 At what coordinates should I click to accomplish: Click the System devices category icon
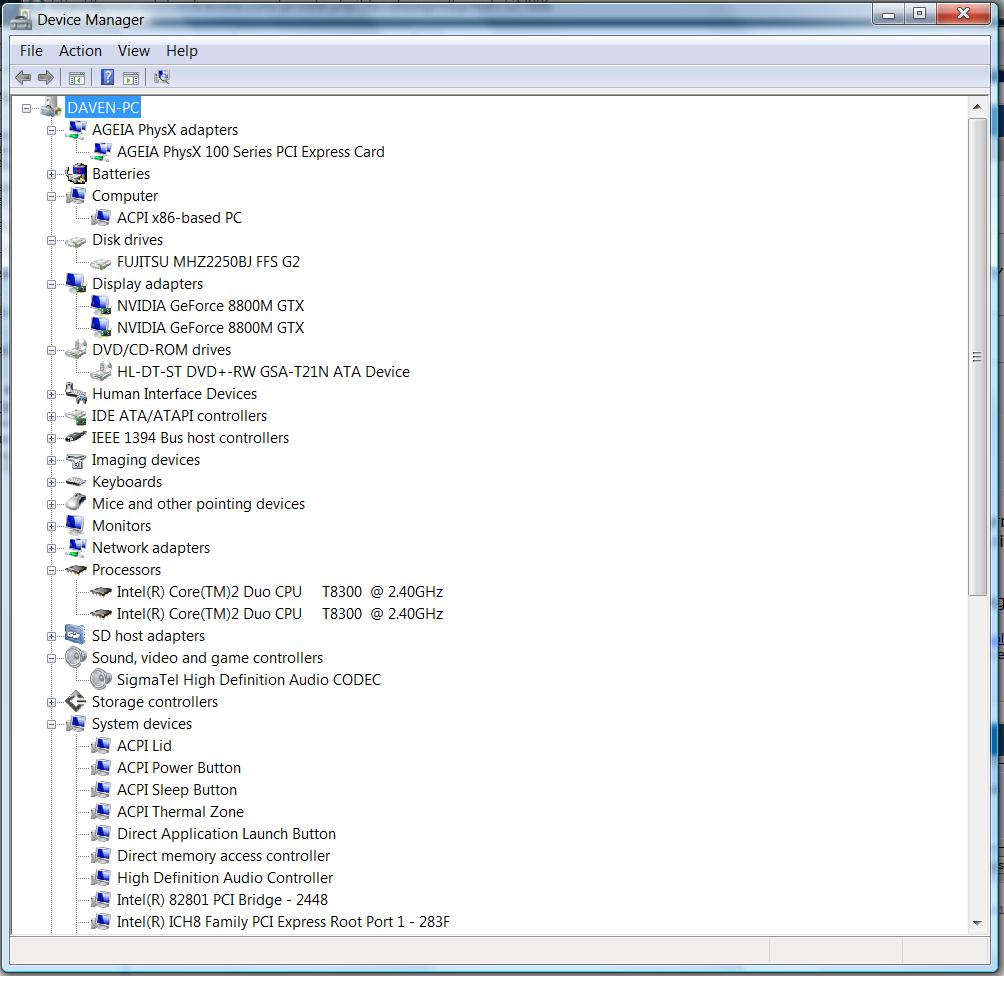[x=76, y=723]
